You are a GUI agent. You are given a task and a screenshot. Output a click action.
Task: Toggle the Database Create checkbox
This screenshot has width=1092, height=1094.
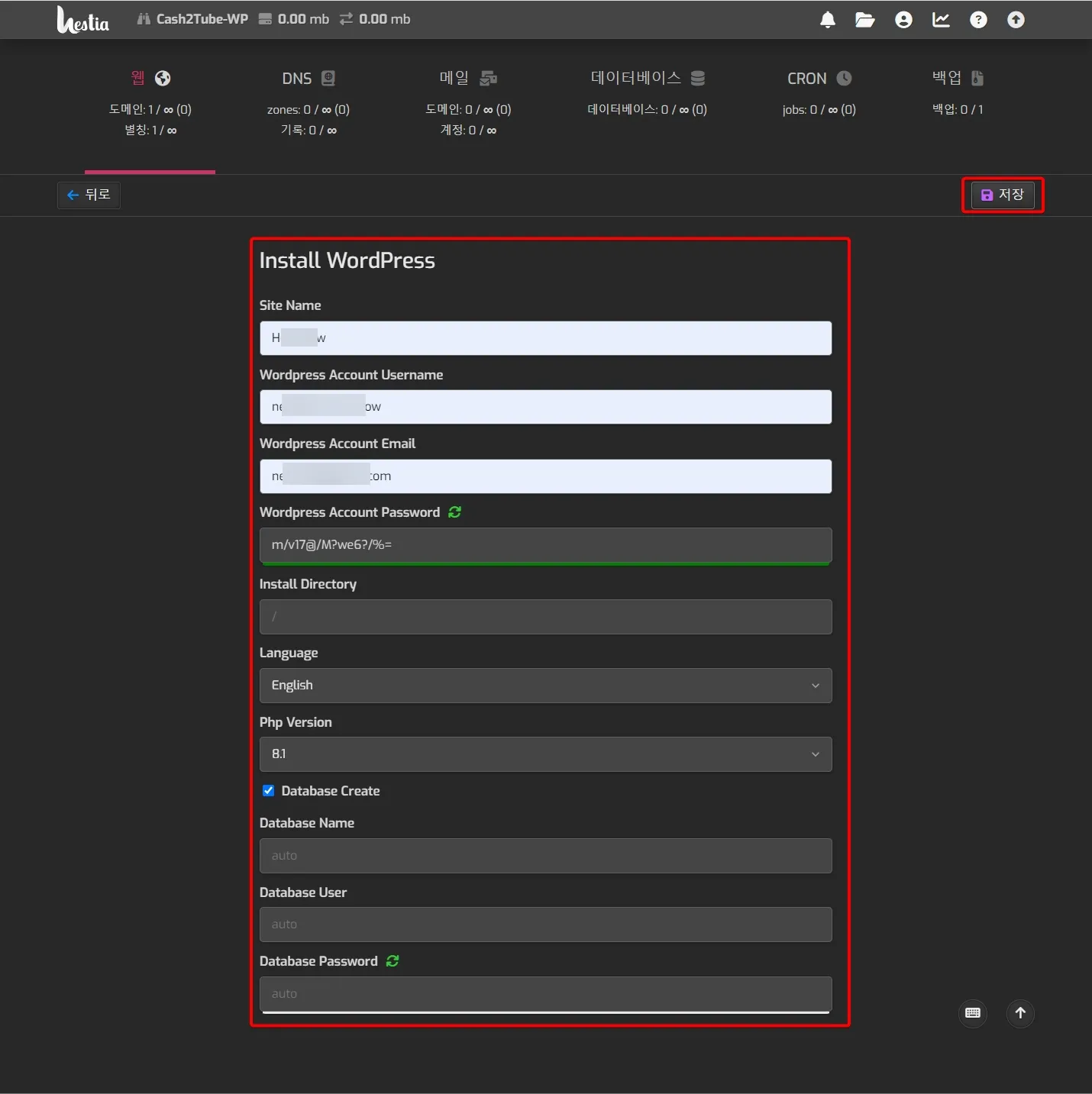[268, 791]
